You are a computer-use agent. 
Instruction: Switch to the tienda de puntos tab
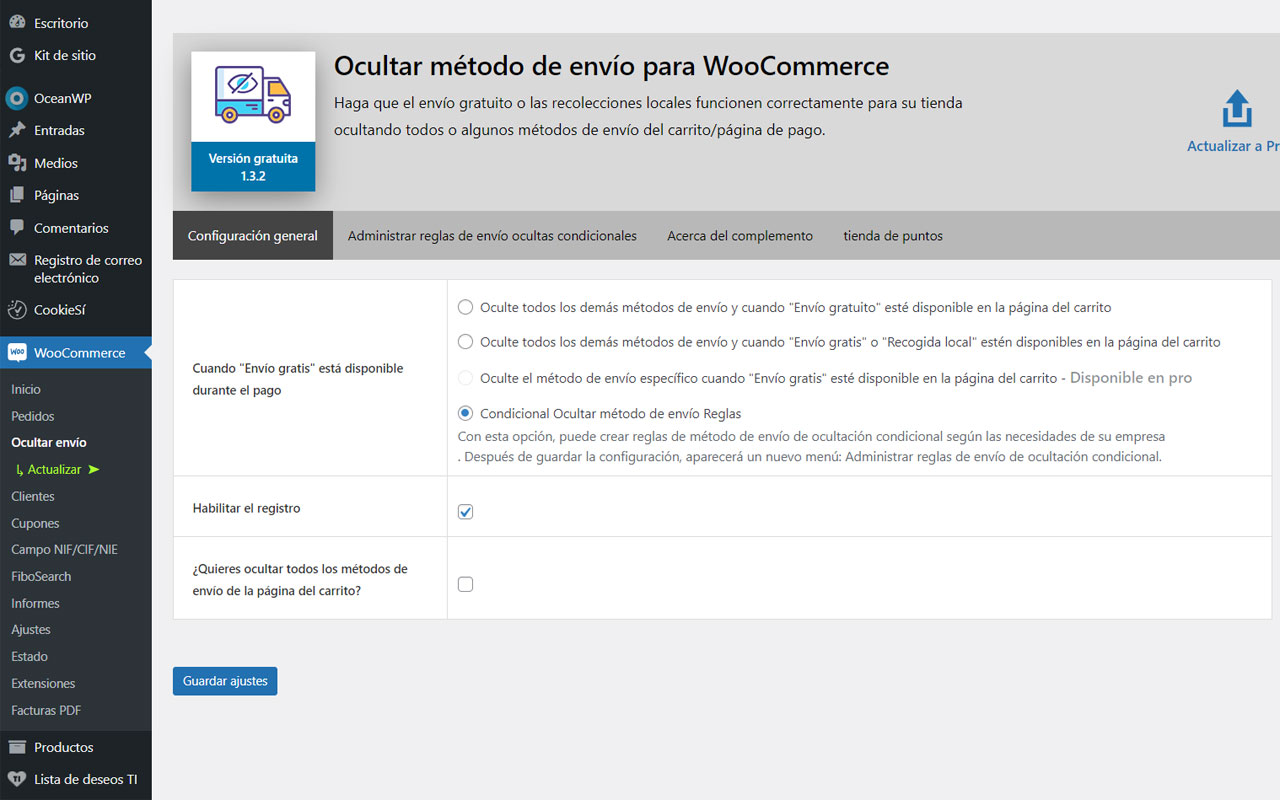893,236
